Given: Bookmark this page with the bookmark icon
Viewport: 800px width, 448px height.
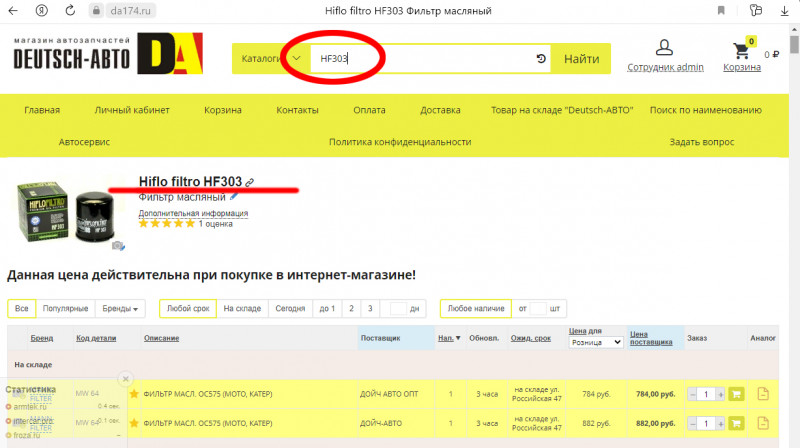Looking at the screenshot, I should 721,10.
